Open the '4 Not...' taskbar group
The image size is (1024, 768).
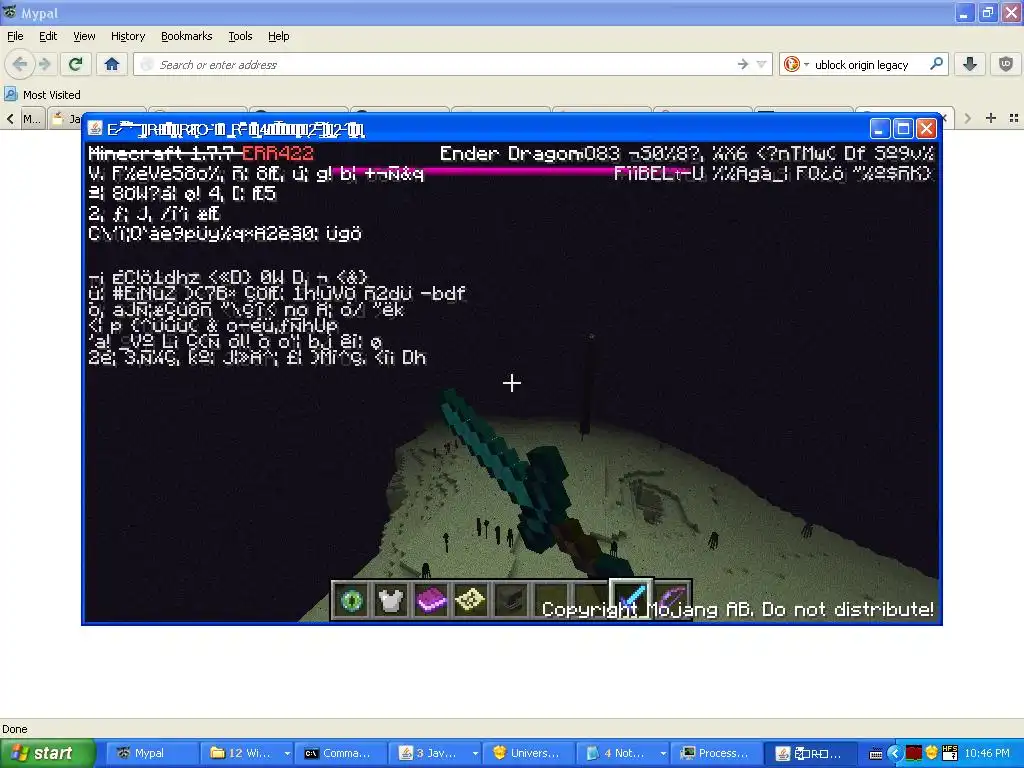point(618,753)
